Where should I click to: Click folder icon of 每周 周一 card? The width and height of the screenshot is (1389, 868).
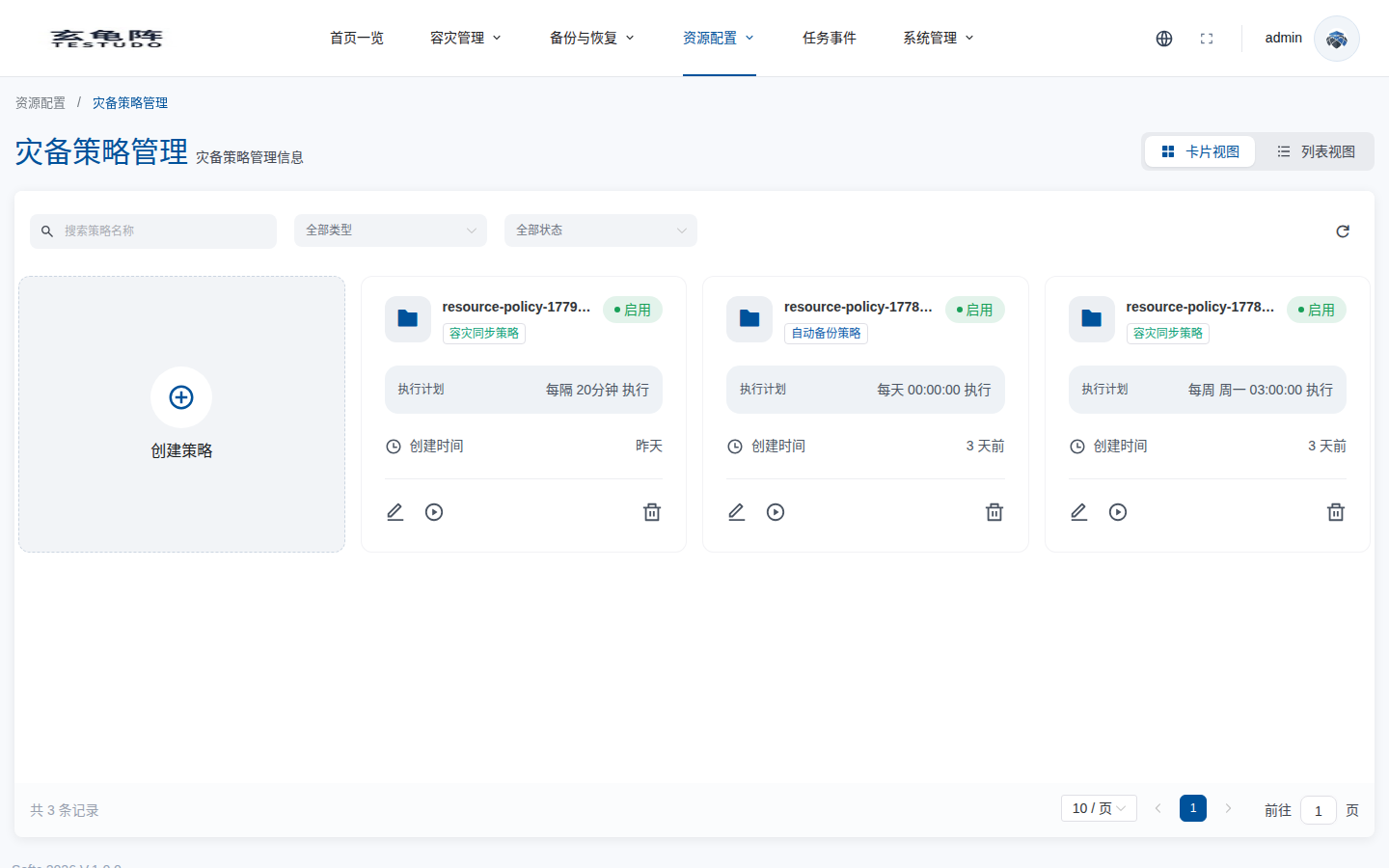1092,319
